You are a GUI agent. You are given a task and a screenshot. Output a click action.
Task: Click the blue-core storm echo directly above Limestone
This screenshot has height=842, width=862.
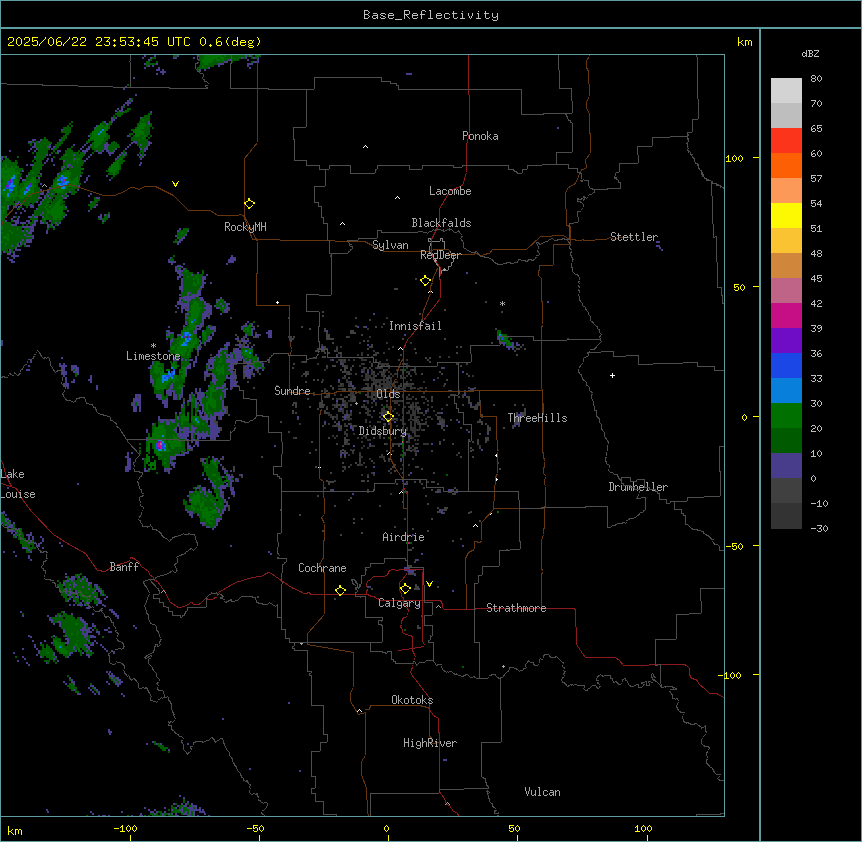pos(186,337)
